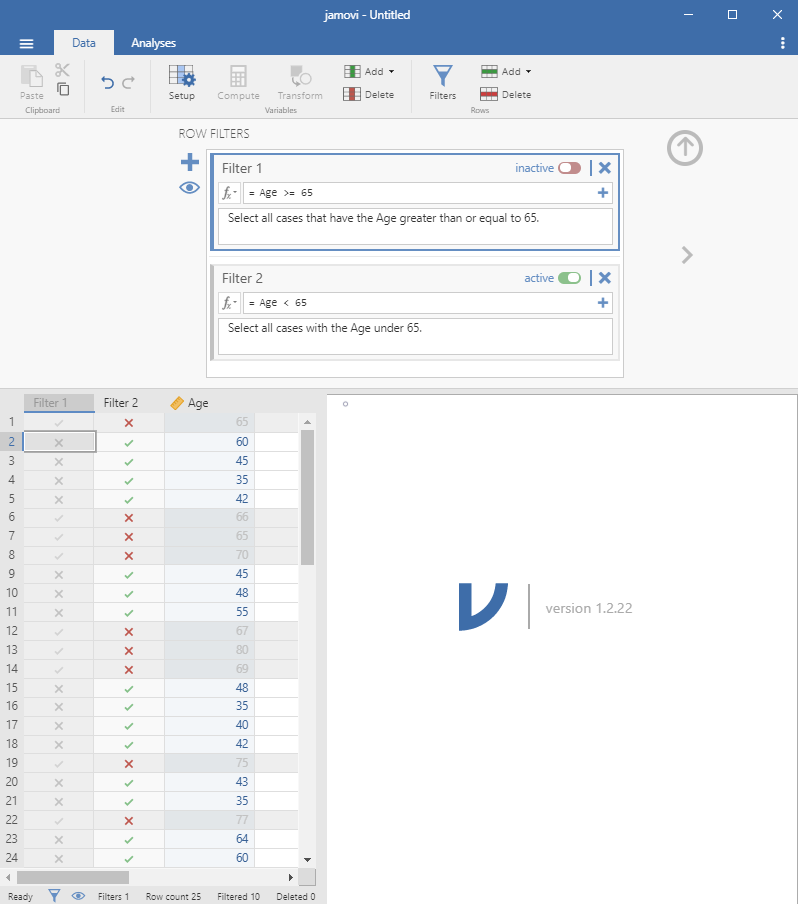Click the horizontal scrollbar left arrow

[8, 877]
